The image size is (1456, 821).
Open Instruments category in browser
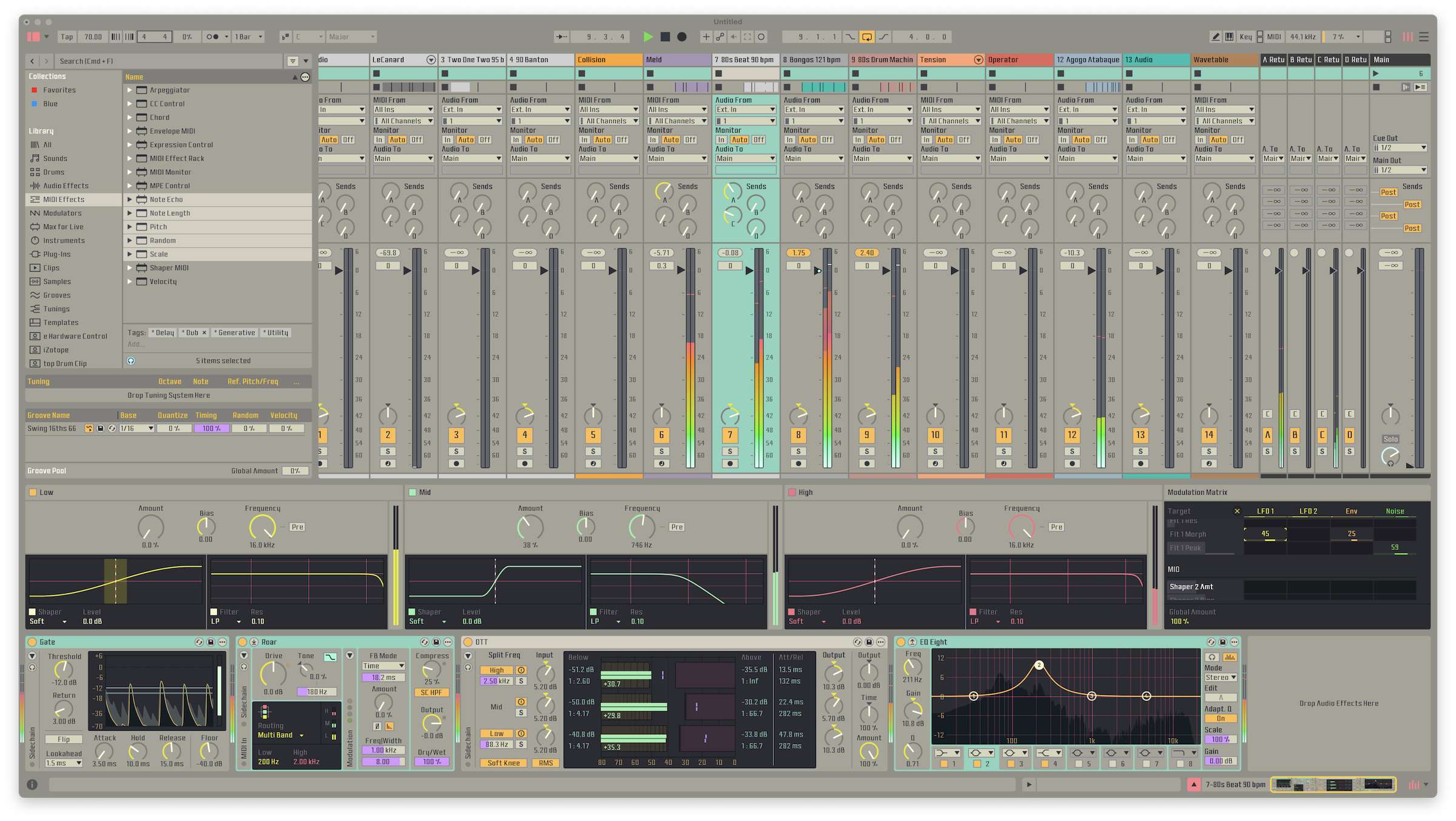coord(64,240)
